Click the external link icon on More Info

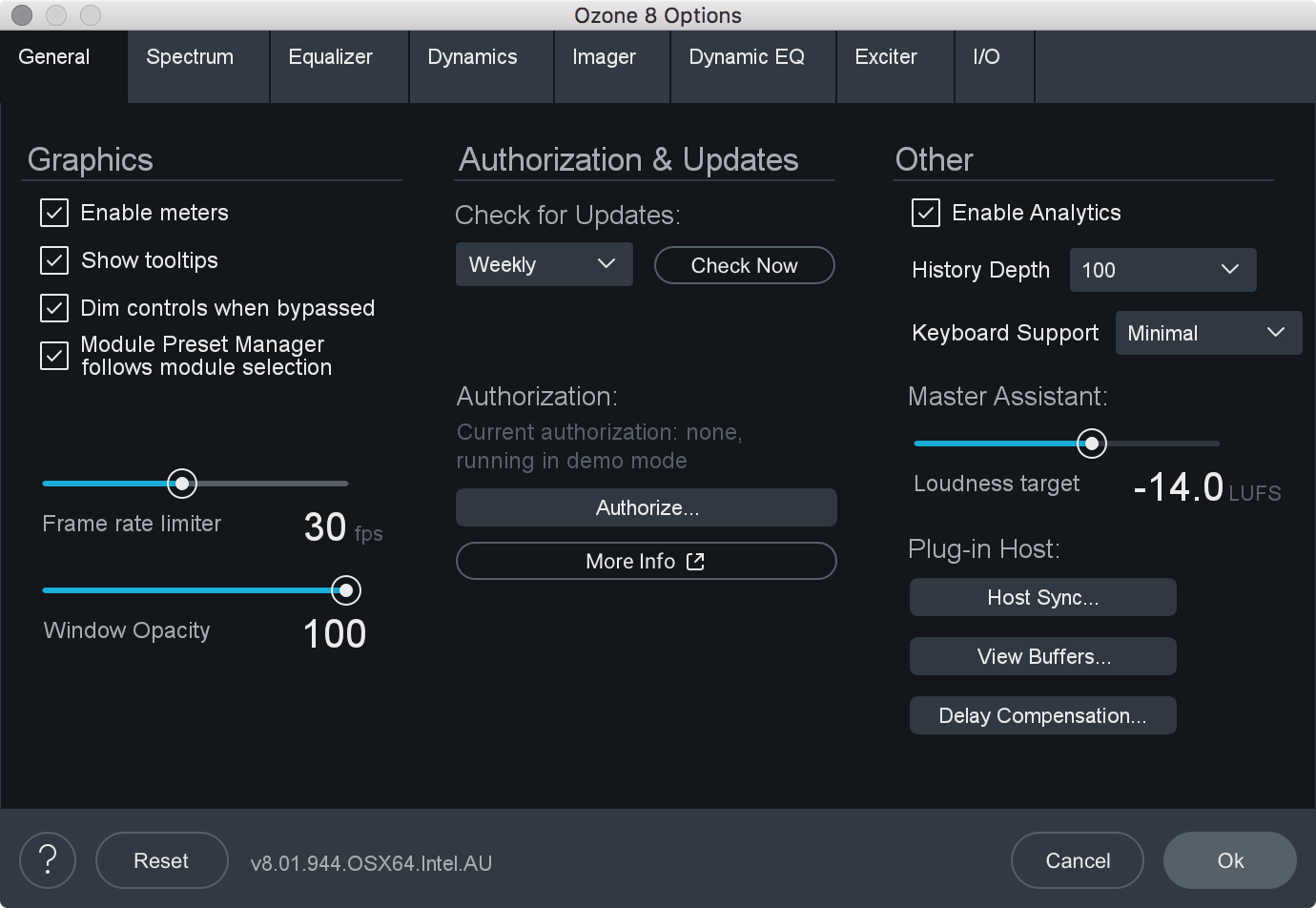click(695, 561)
